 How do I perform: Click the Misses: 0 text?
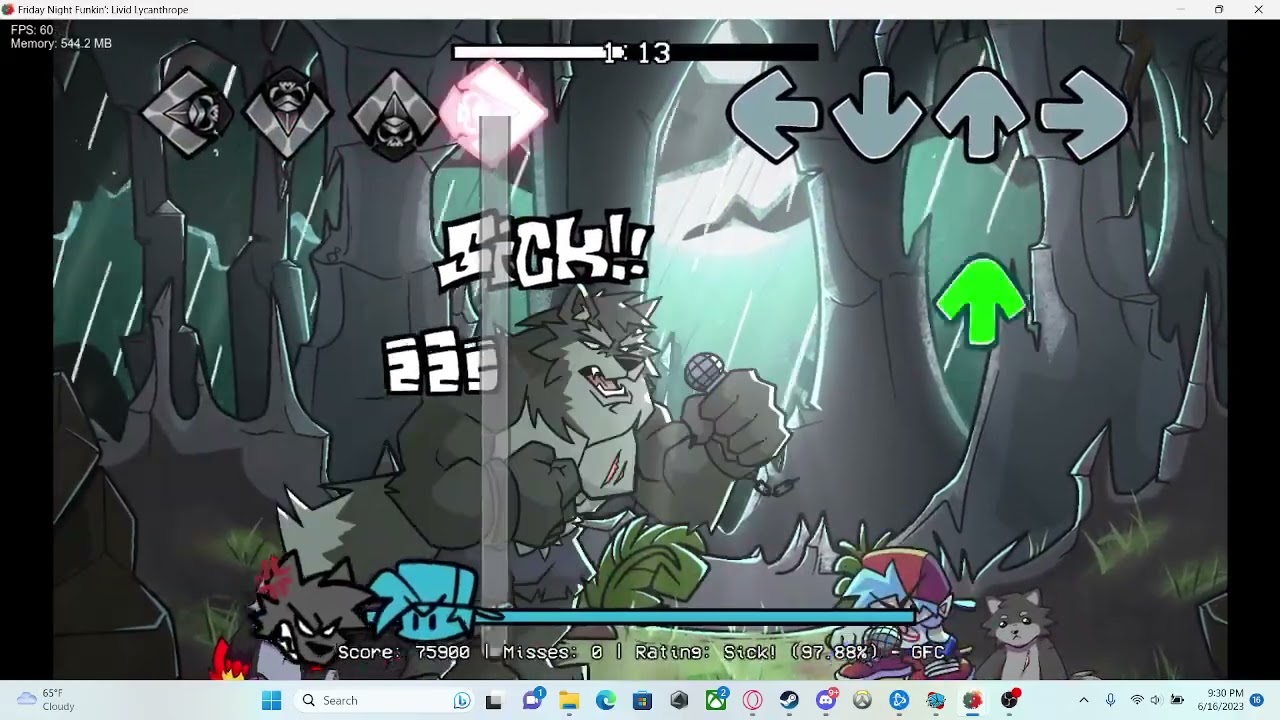point(553,652)
